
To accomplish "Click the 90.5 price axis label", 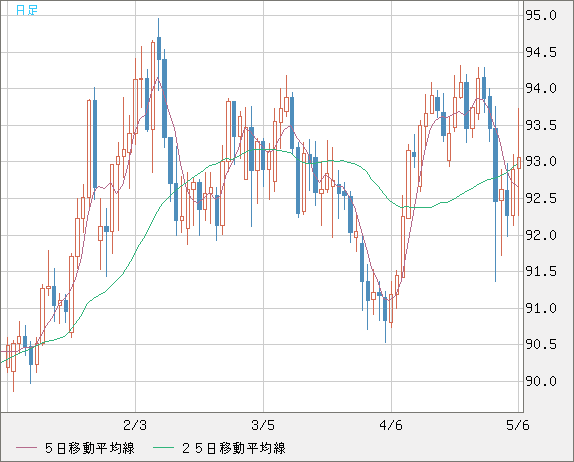I will (541, 344).
